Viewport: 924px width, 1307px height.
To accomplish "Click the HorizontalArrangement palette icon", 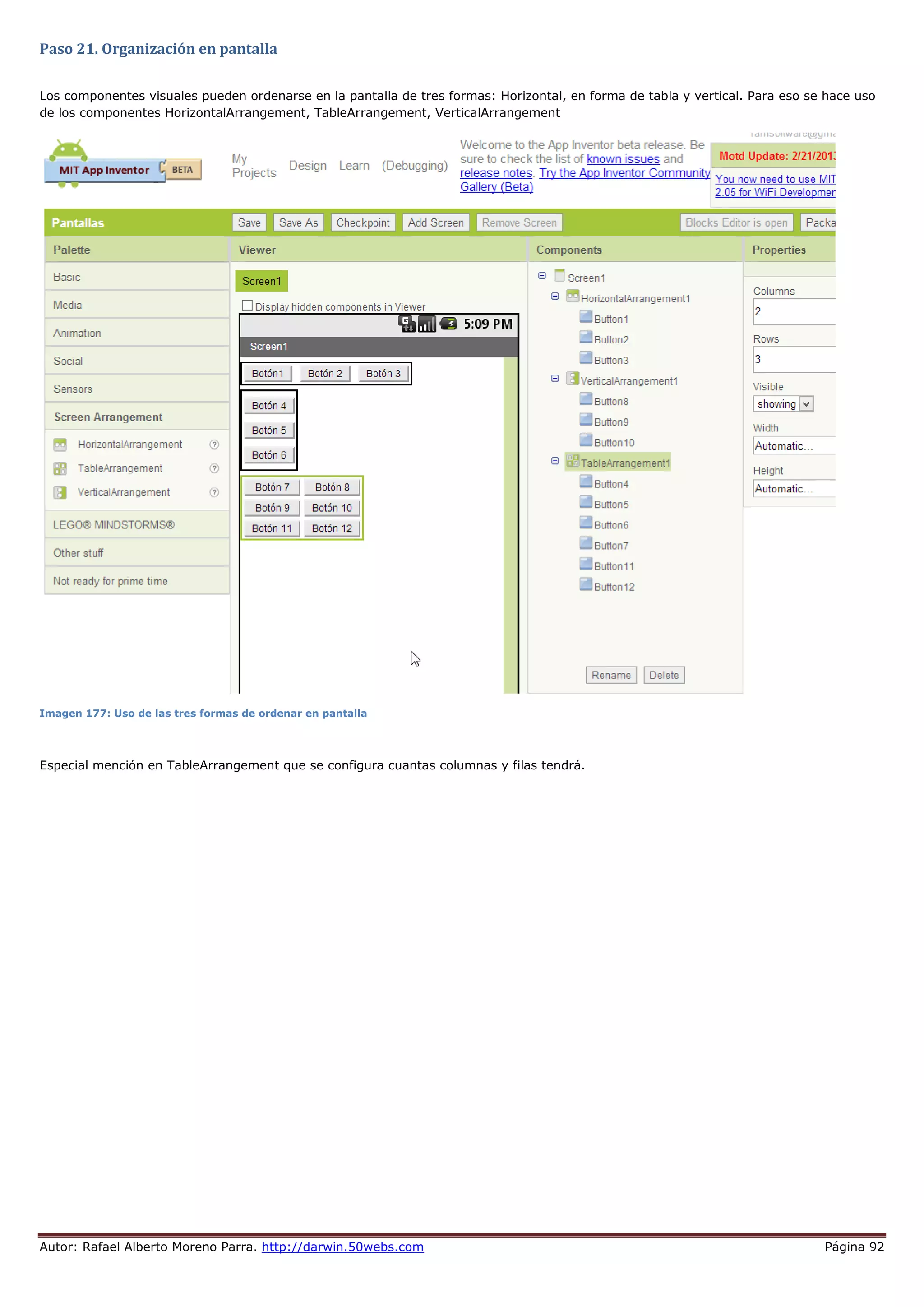I will [x=60, y=445].
